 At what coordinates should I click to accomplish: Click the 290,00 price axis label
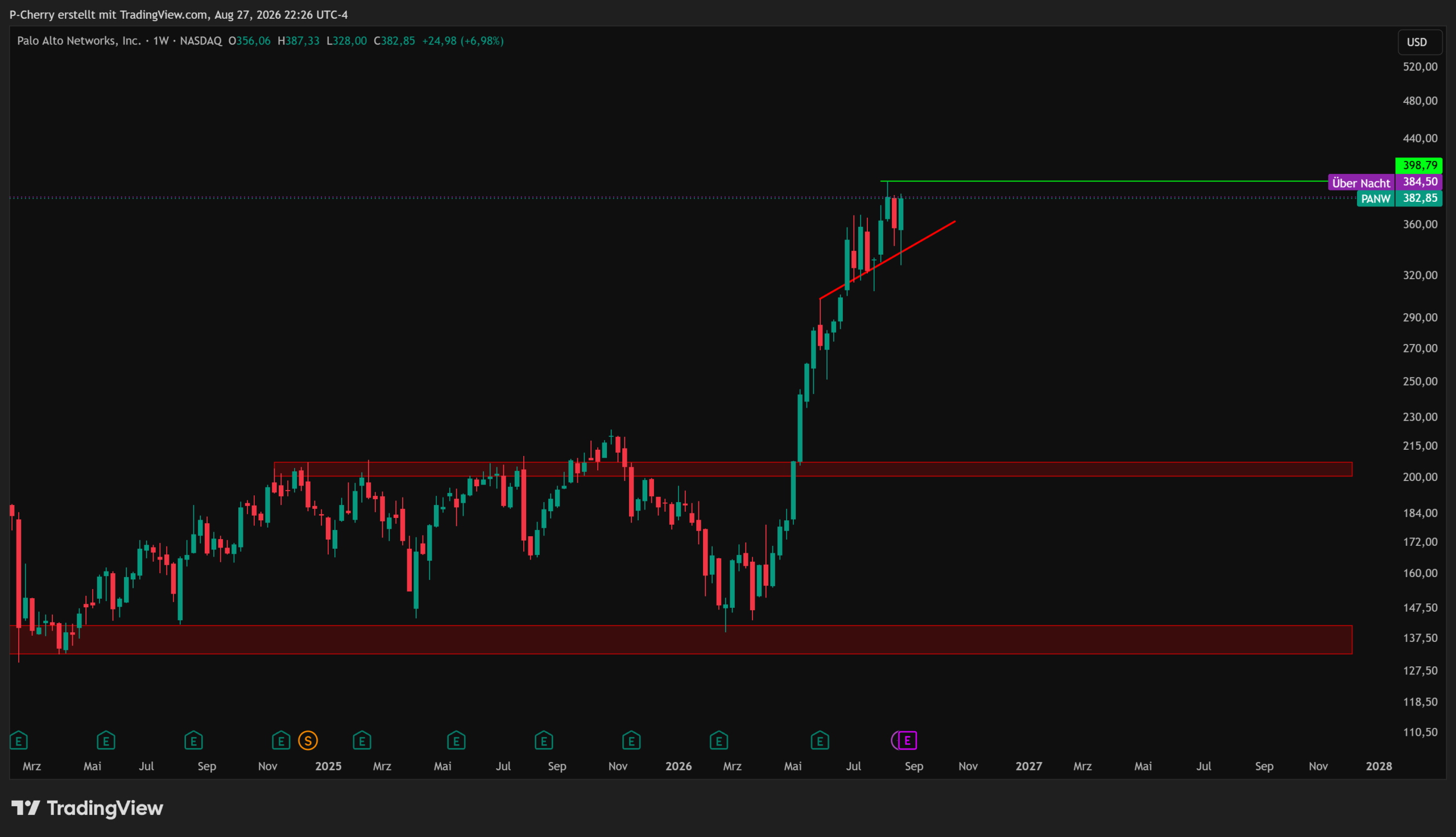click(x=1420, y=317)
